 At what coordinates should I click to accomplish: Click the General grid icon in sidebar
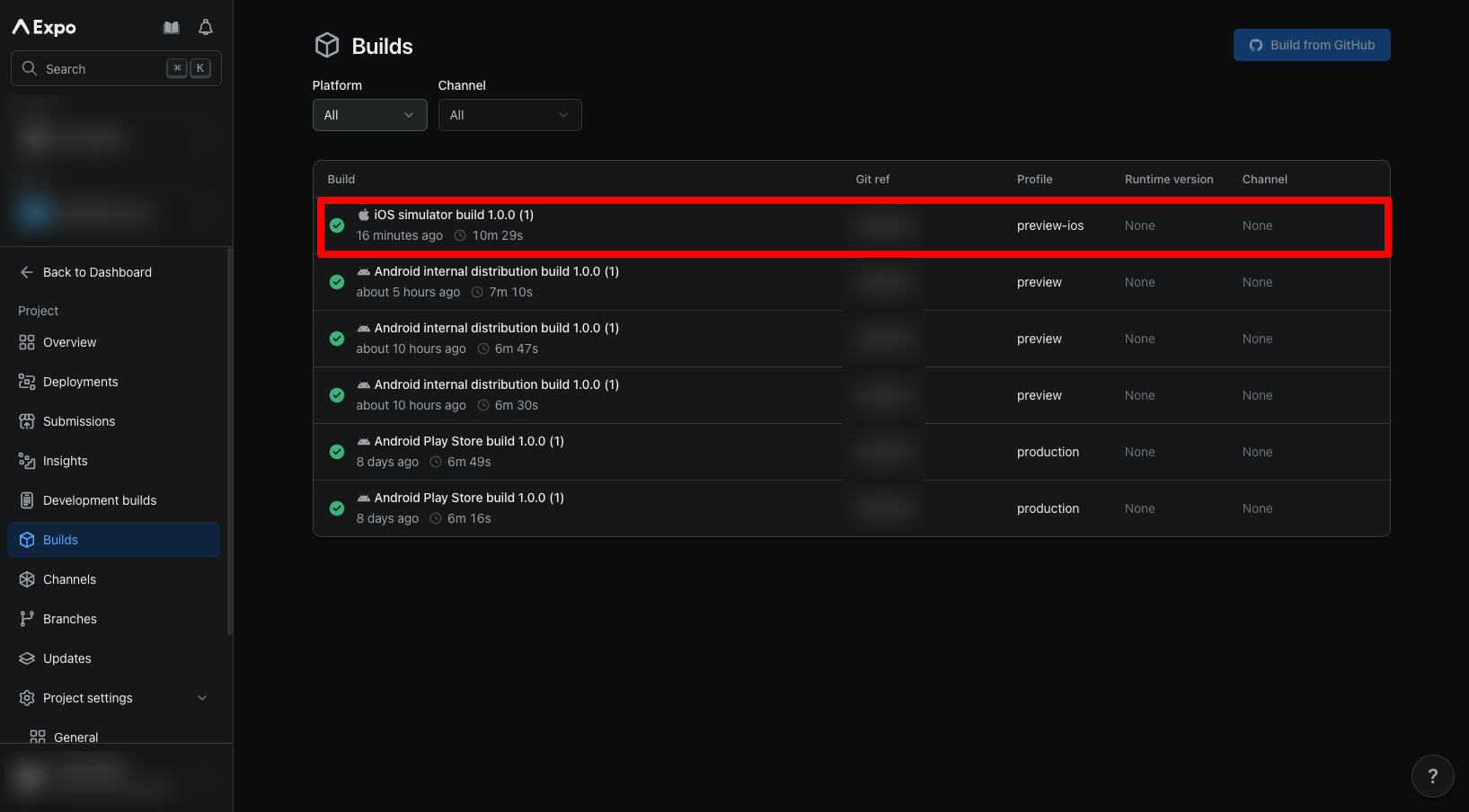(x=38, y=737)
